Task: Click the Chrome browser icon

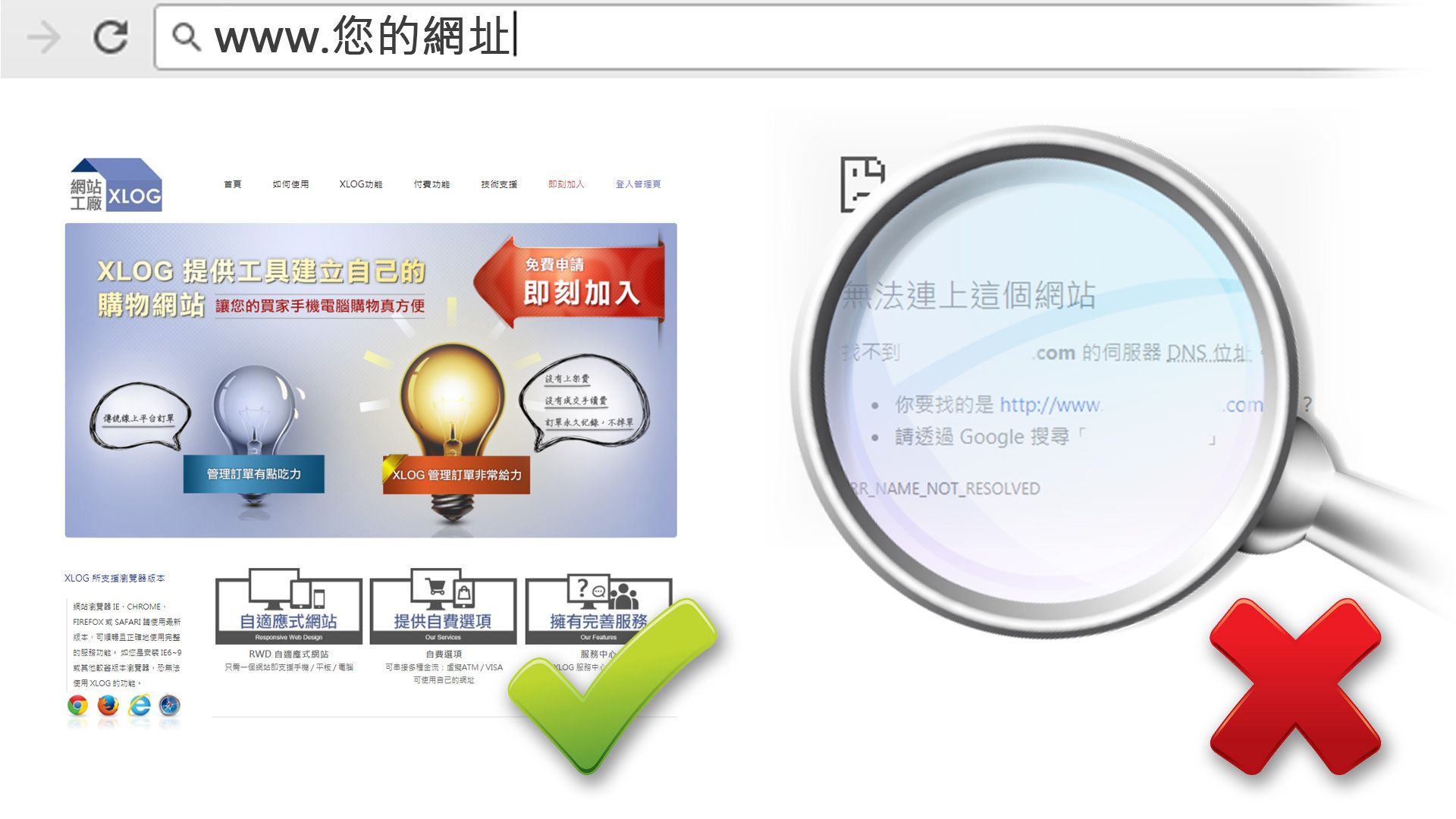Action: 77,706
